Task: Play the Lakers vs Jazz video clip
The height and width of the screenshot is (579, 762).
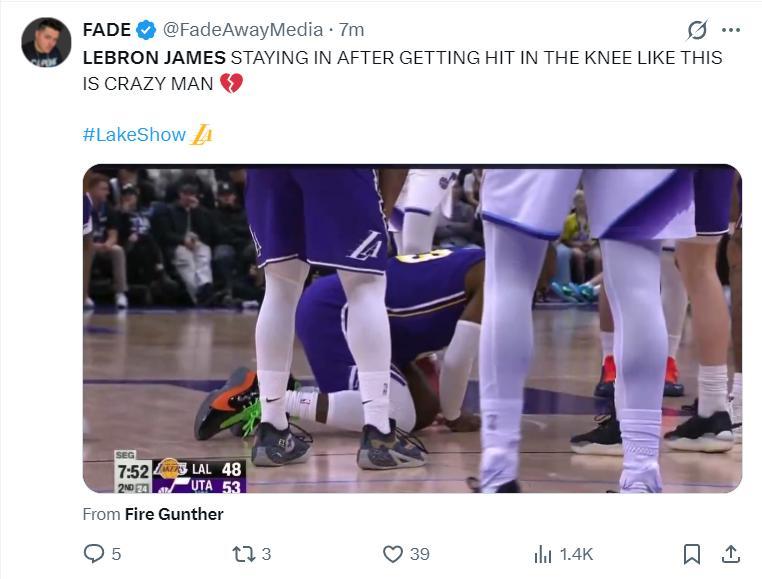Action: tap(412, 328)
